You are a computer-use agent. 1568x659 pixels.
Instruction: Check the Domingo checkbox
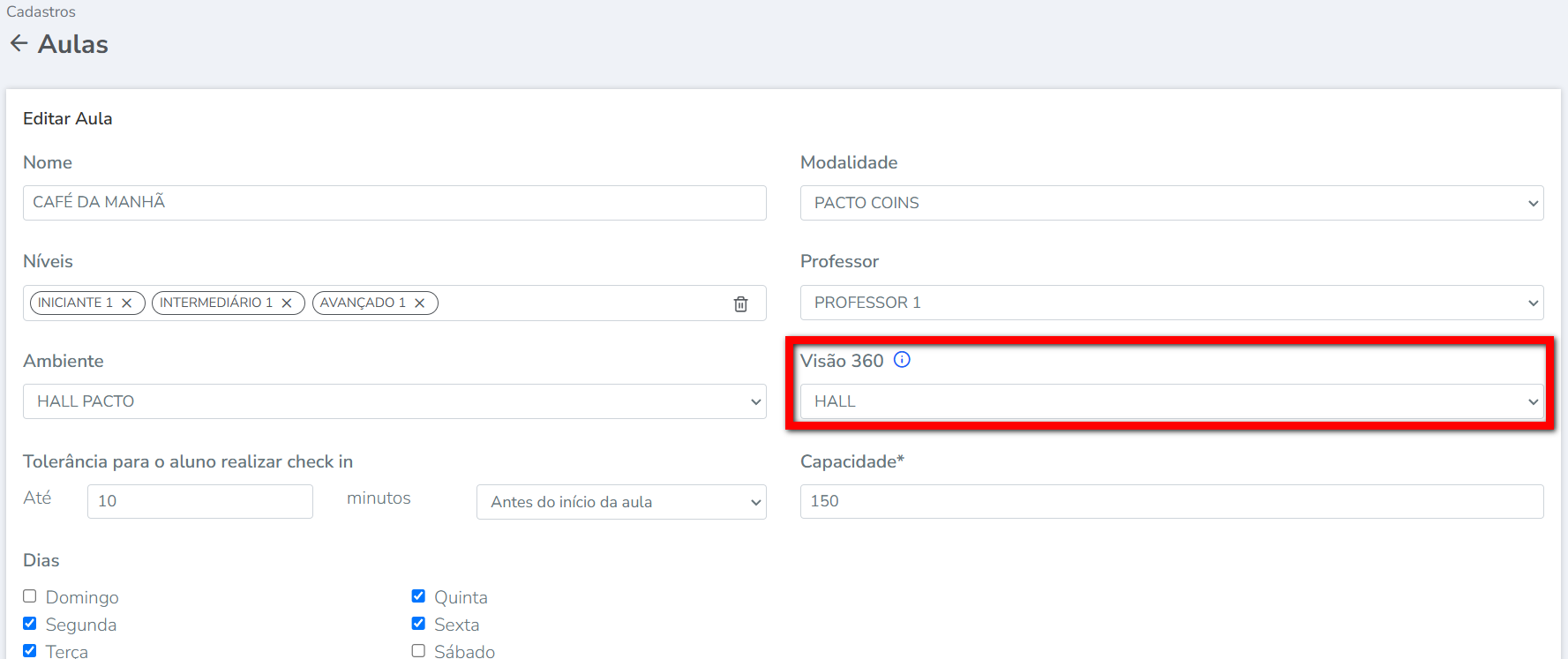coord(30,596)
